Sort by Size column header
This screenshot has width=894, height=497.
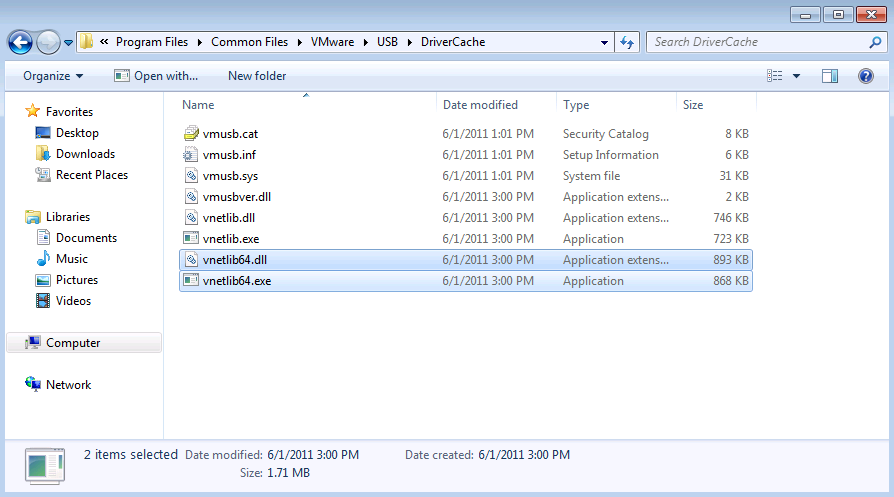[693, 105]
